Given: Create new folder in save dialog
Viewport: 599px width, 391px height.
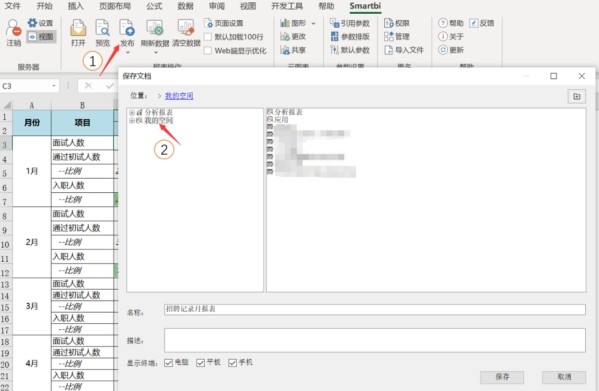Looking at the screenshot, I should 576,96.
